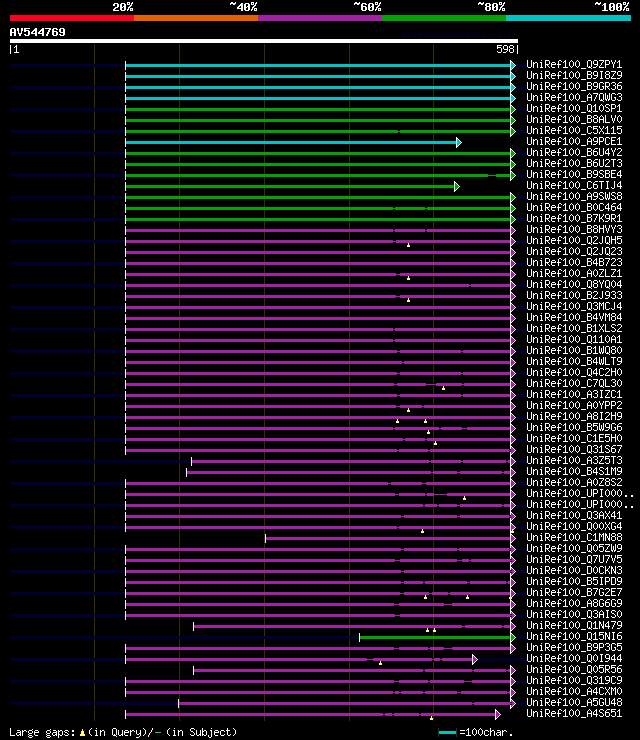Select the UniRef100_A3IZC1 label
The height and width of the screenshot is (740, 640).
[x=574, y=395]
